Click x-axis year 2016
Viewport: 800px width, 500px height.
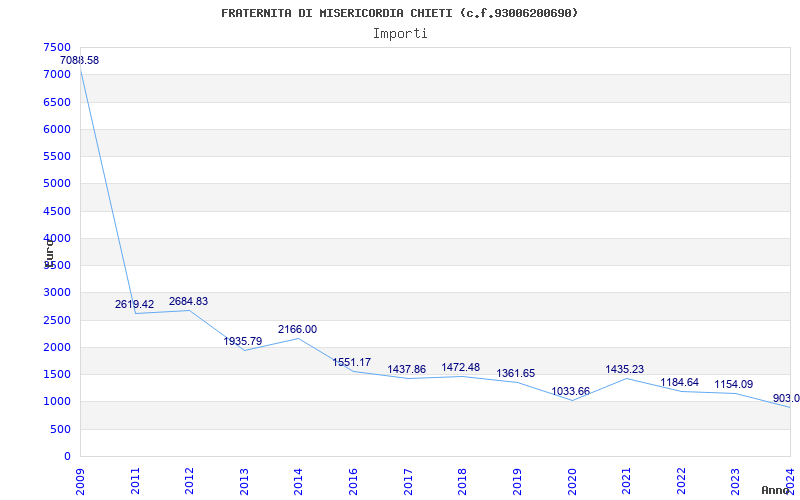(353, 482)
